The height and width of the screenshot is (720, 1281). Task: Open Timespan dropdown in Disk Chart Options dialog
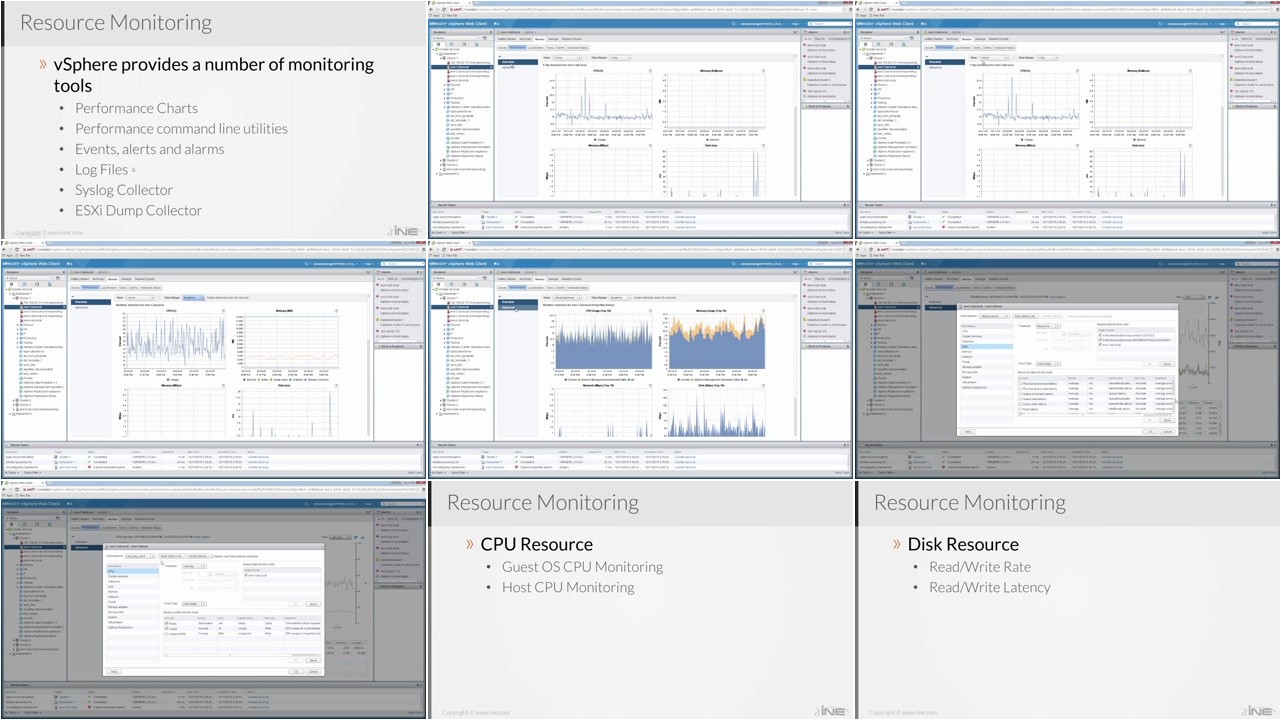(1049, 326)
